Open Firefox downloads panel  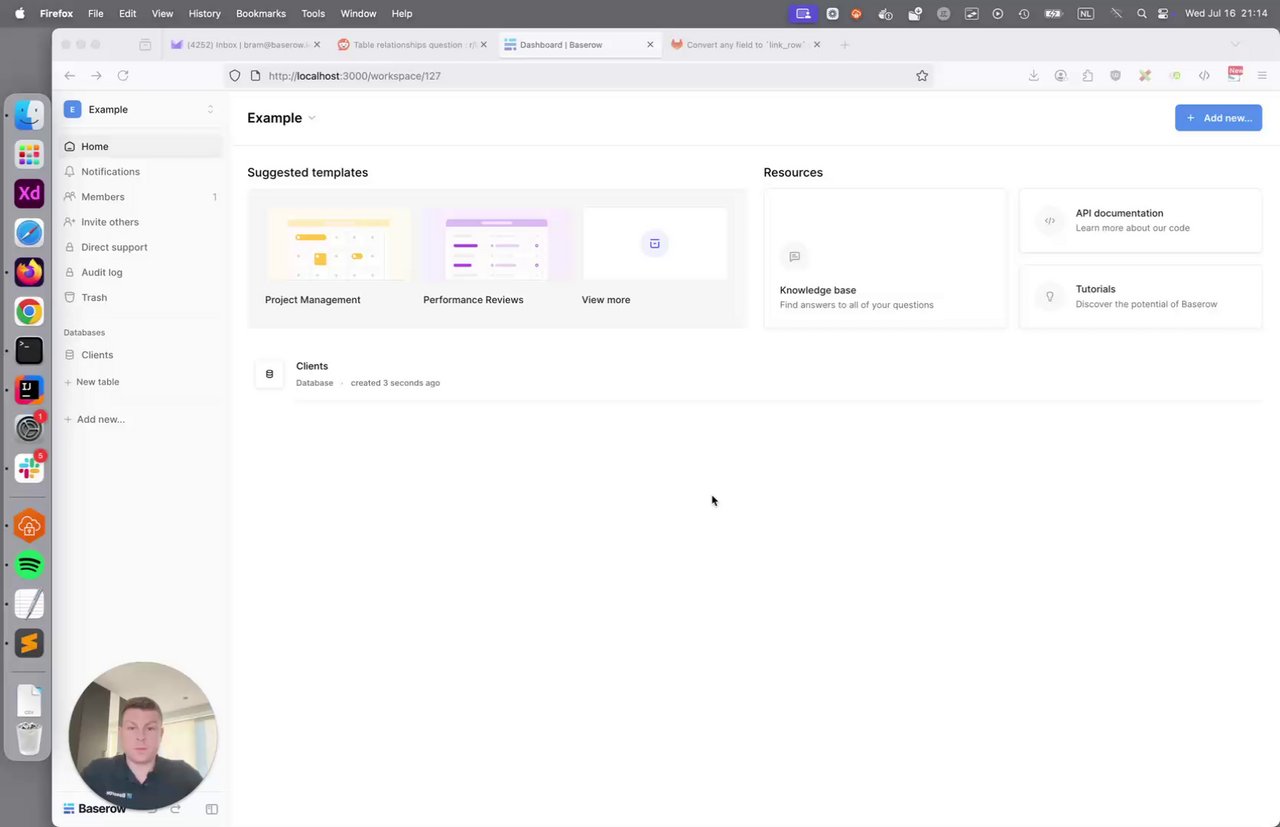click(x=1033, y=75)
